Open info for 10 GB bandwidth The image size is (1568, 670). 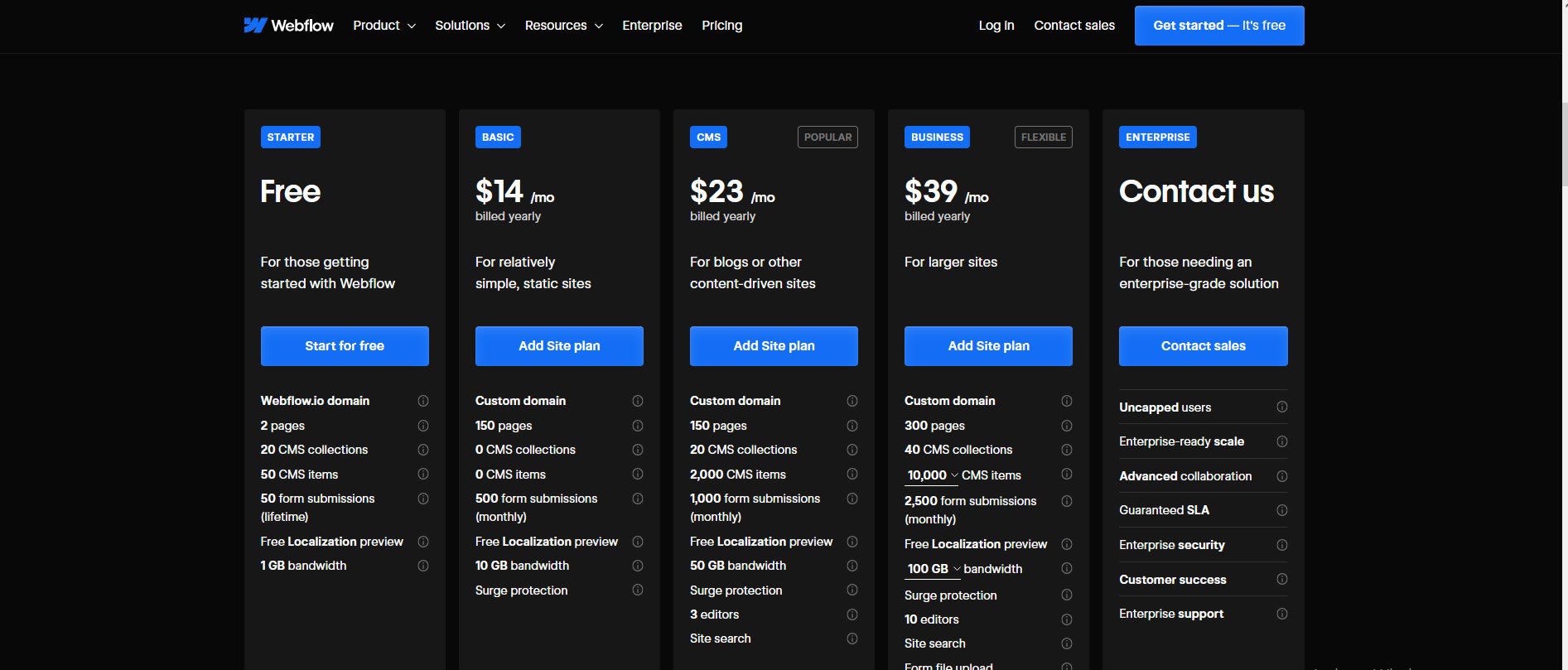pos(638,566)
